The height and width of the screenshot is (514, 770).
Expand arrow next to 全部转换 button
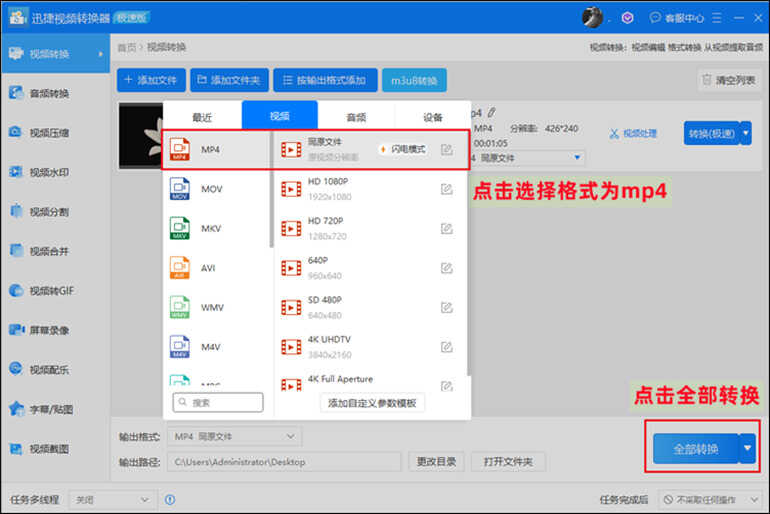click(748, 449)
